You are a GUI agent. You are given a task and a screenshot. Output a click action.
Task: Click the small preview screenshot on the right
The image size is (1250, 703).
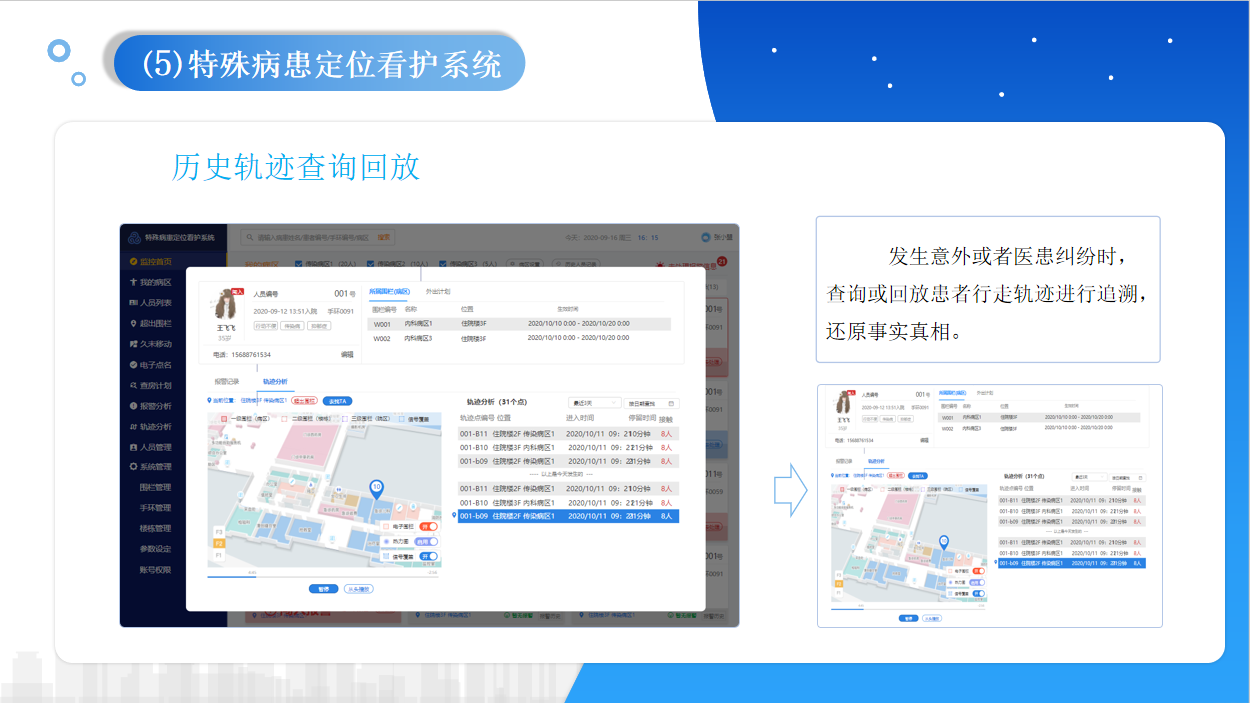tap(989, 506)
